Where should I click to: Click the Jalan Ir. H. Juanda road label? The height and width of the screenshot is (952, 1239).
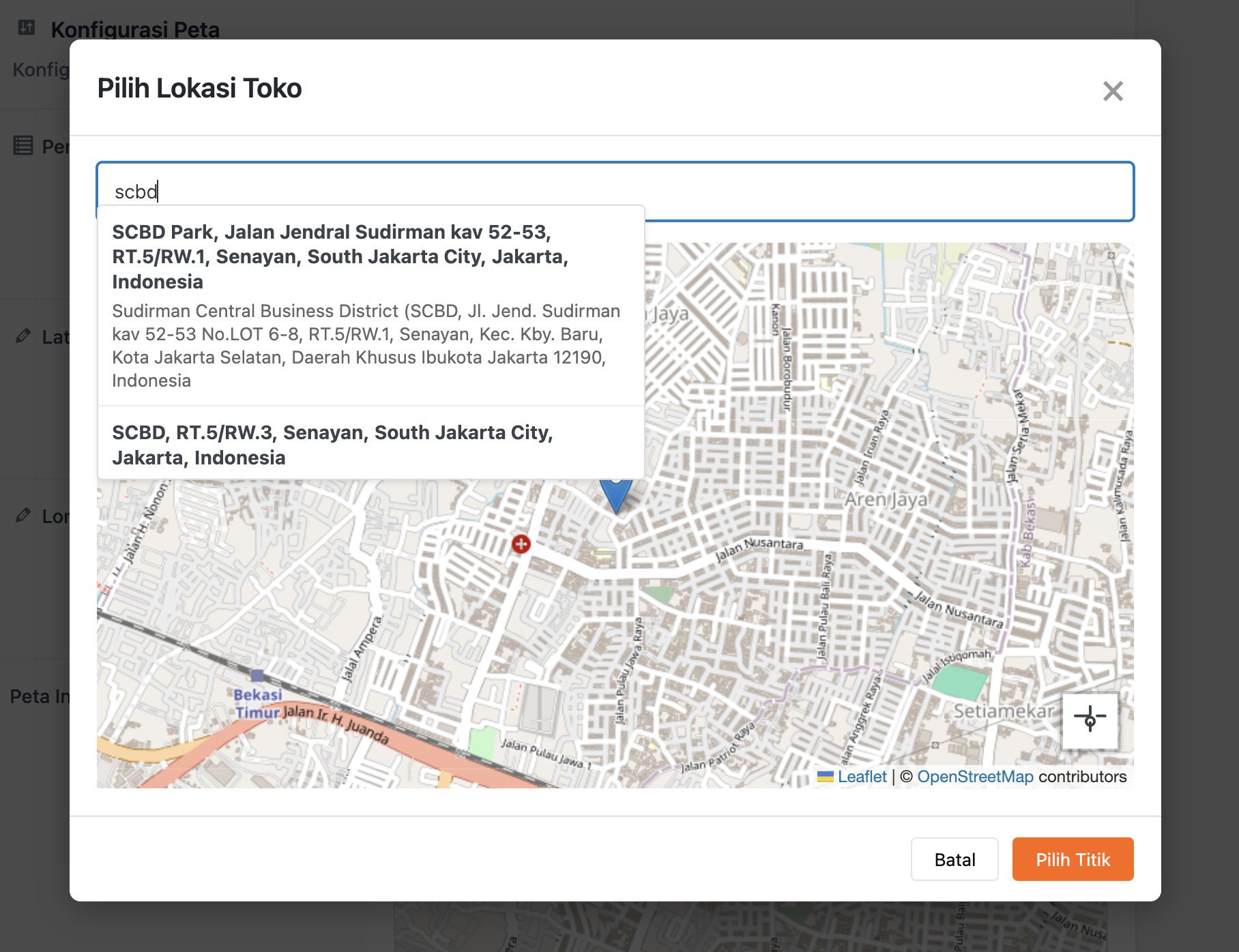click(x=336, y=723)
